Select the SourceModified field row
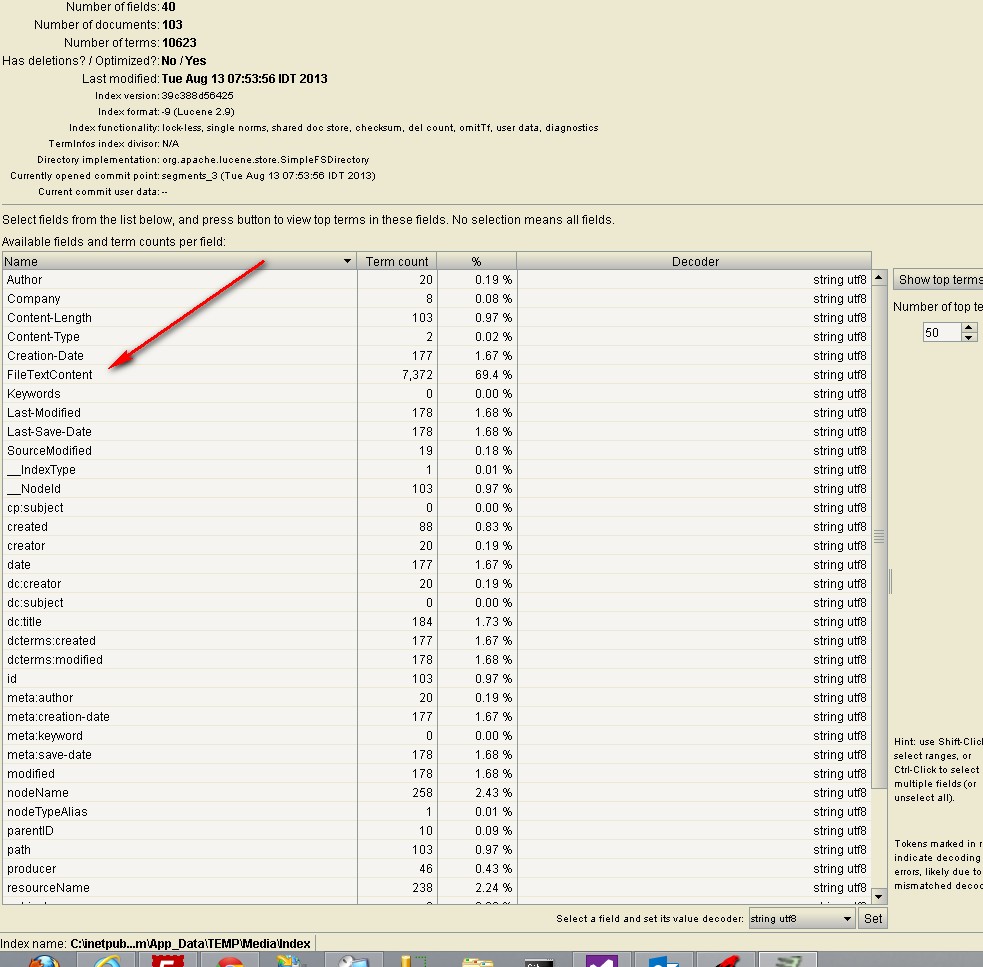 point(436,451)
